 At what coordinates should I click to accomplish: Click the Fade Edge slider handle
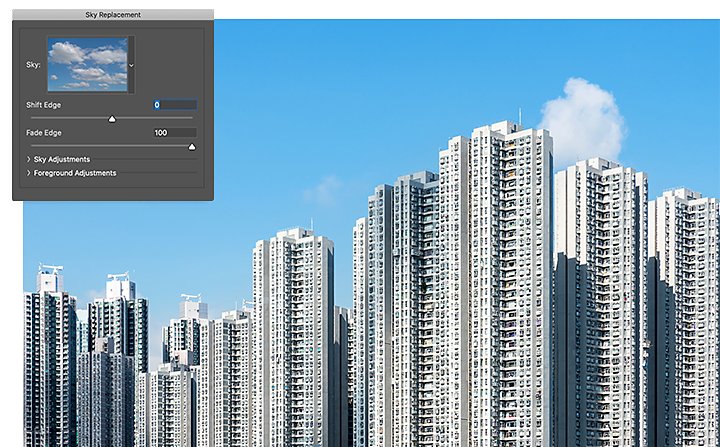[x=192, y=147]
